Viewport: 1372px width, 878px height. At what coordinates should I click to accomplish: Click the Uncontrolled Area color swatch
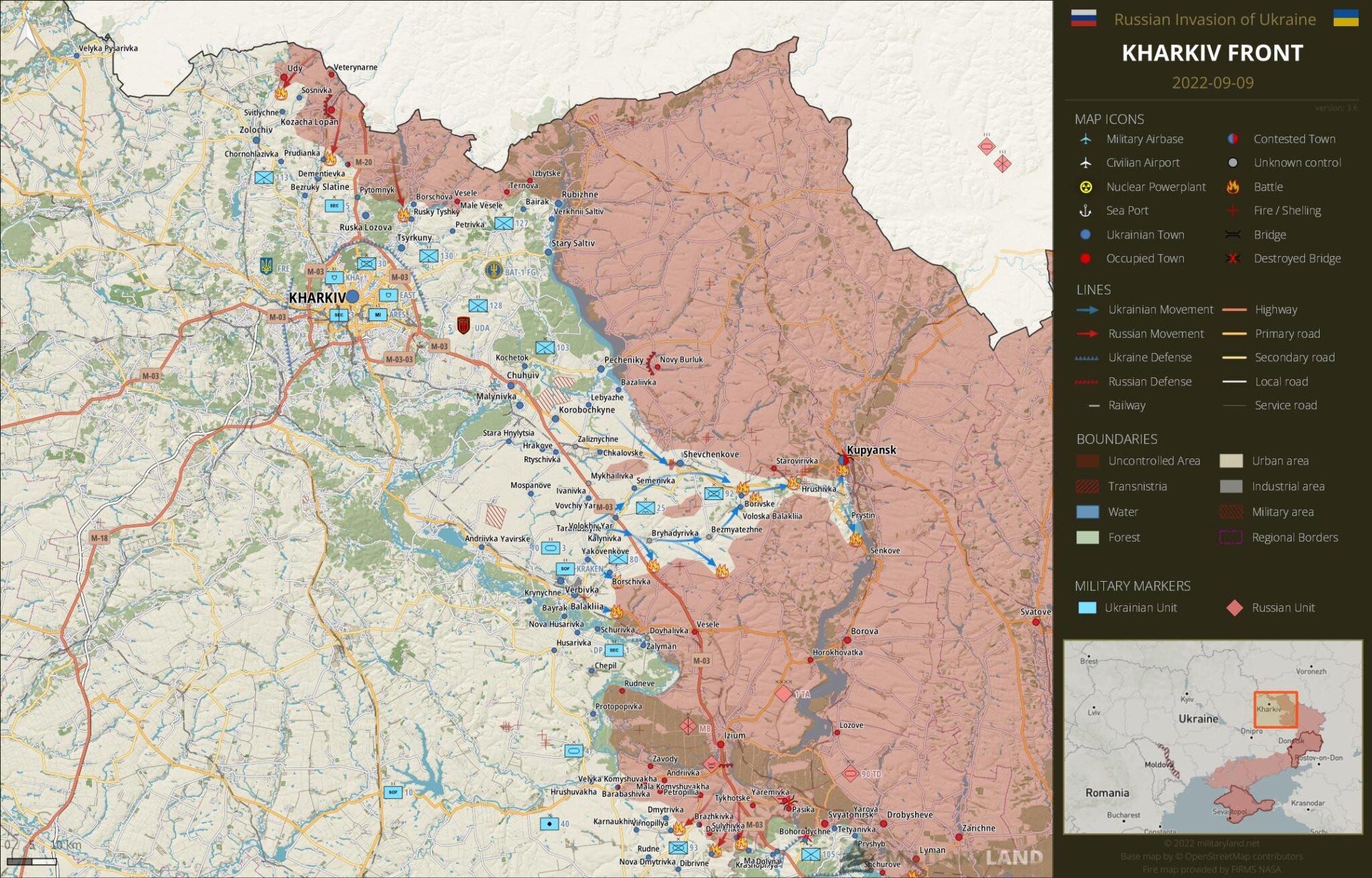(x=1087, y=461)
